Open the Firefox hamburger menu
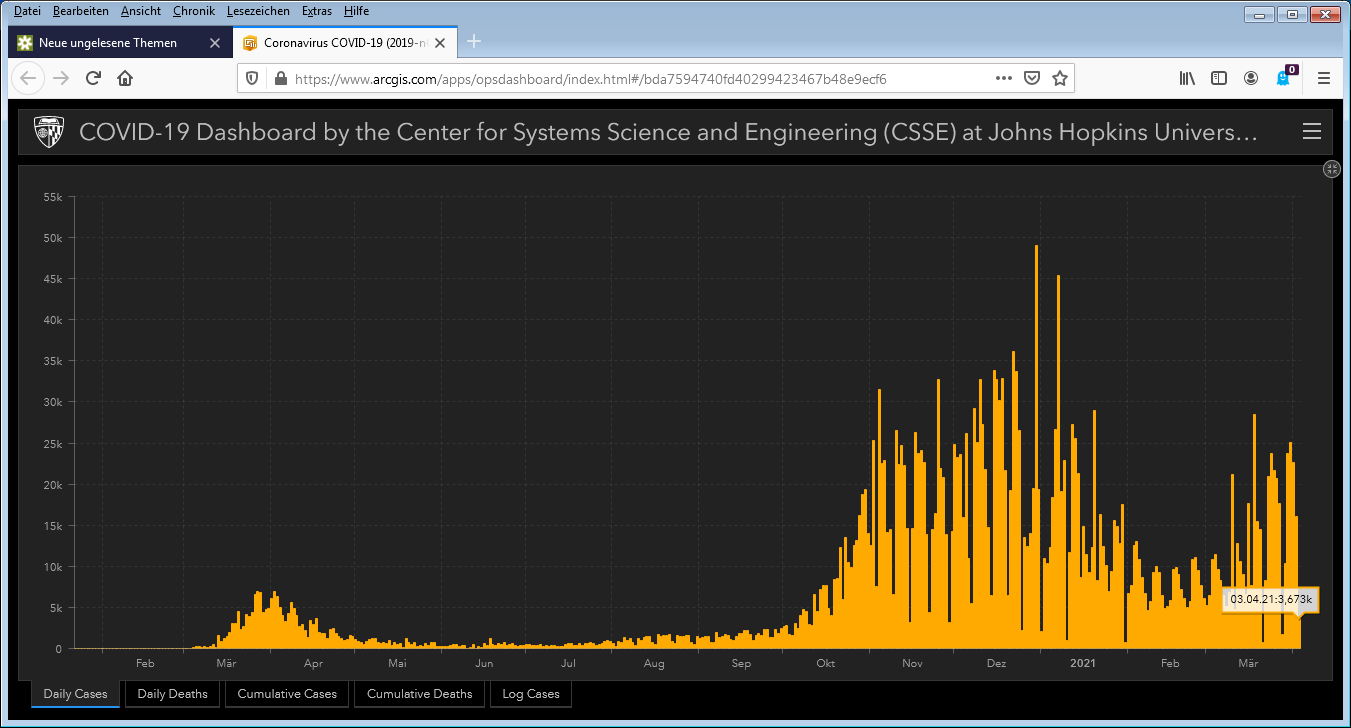The height and width of the screenshot is (728, 1351). [x=1324, y=78]
